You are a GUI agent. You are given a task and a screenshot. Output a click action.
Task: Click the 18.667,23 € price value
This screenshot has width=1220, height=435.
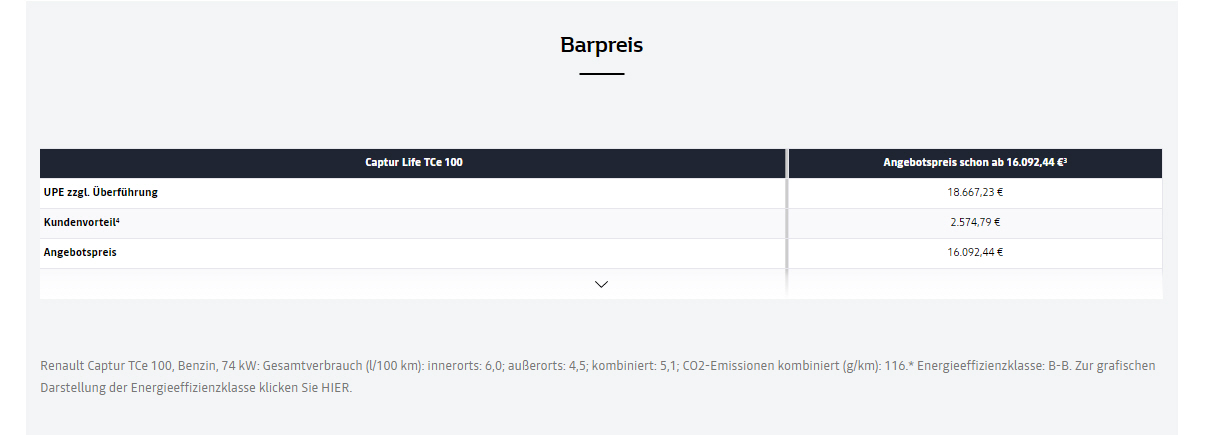tap(975, 192)
